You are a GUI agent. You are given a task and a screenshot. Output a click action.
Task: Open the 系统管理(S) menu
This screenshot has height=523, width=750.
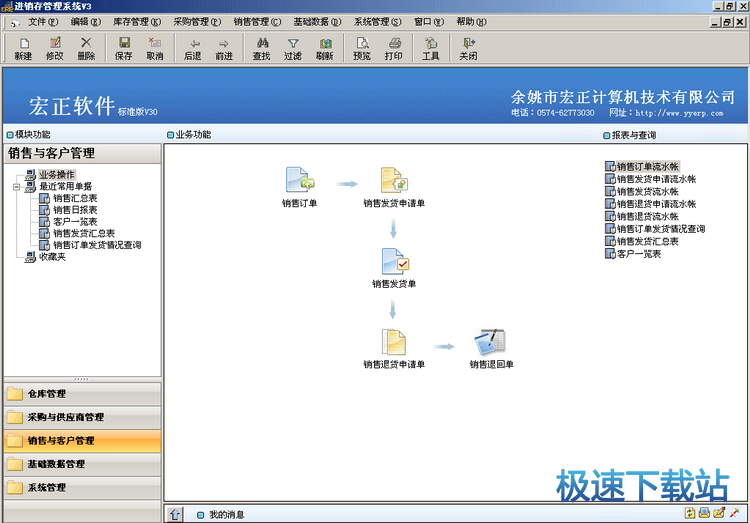point(378,22)
